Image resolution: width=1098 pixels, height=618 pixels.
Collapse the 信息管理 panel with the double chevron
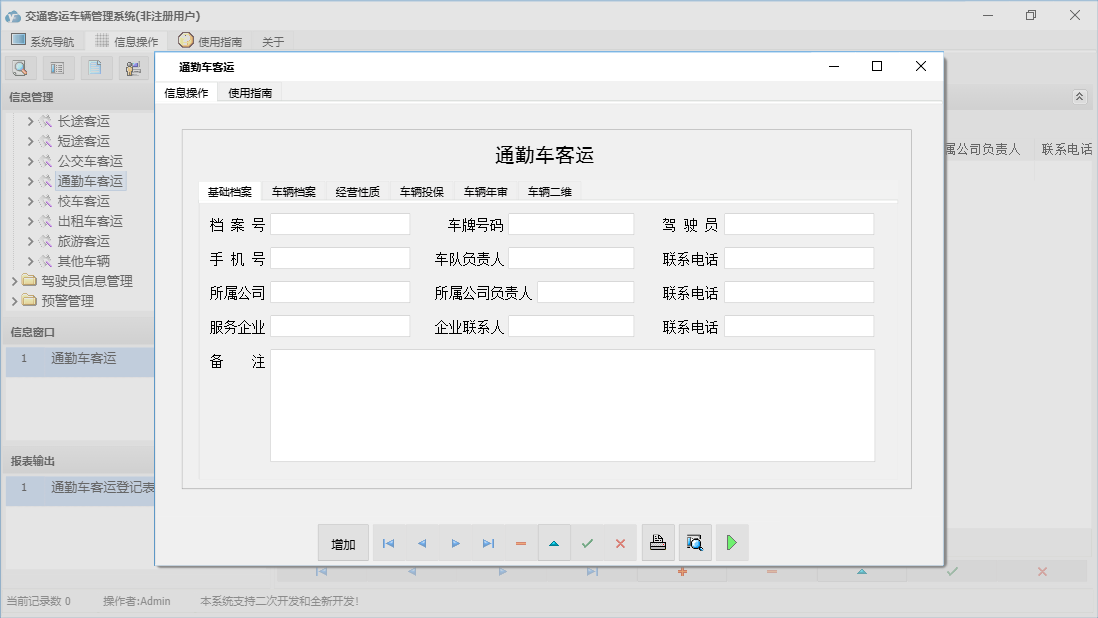pyautogui.click(x=1079, y=97)
